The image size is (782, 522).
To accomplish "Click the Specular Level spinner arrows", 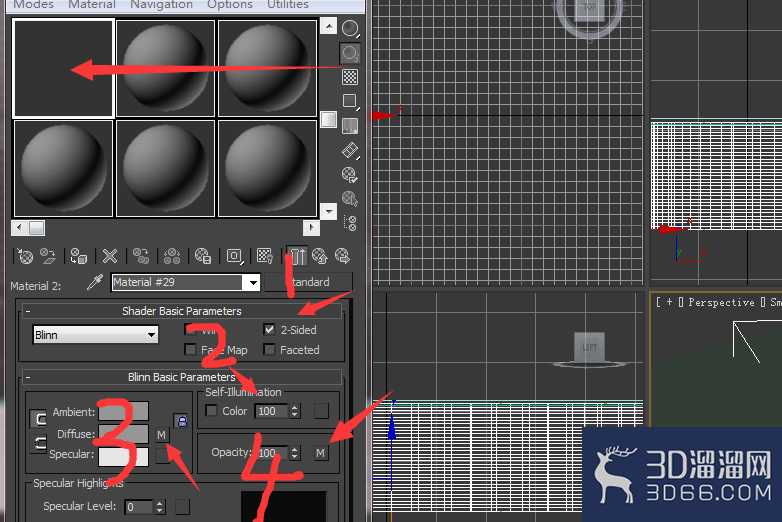I will 160,507.
